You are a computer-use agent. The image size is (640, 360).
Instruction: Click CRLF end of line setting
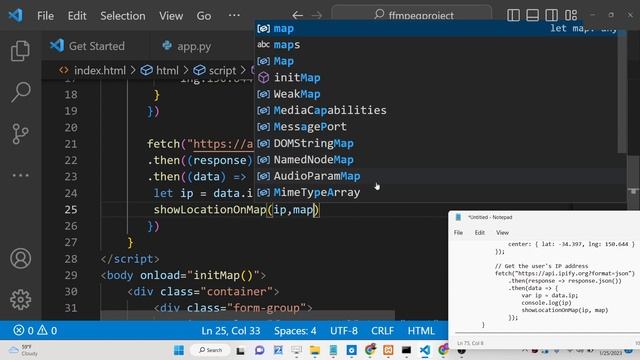coord(382,331)
